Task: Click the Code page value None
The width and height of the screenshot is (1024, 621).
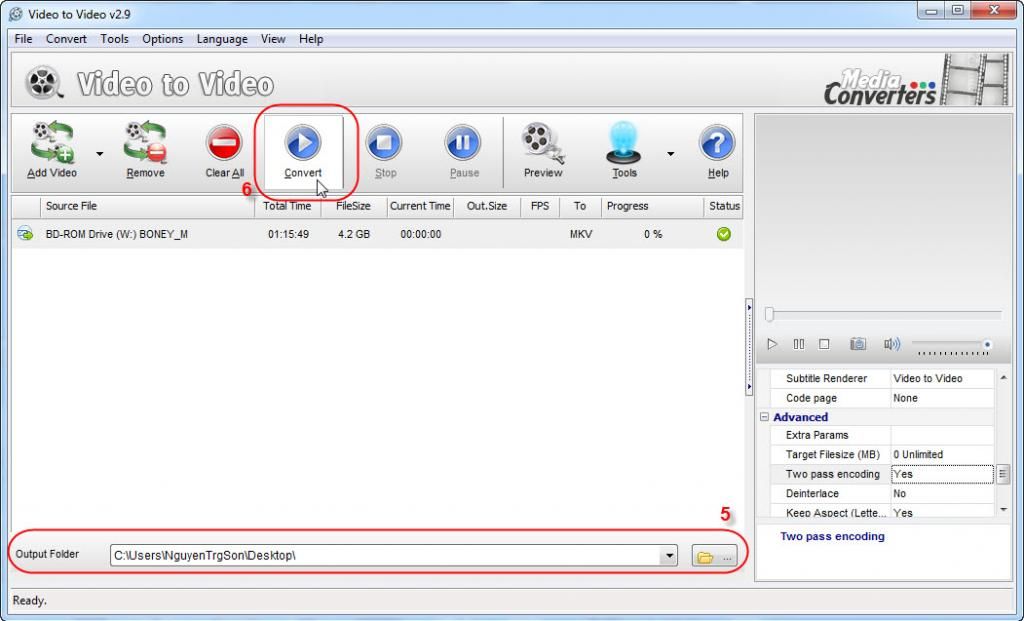Action: click(x=942, y=398)
